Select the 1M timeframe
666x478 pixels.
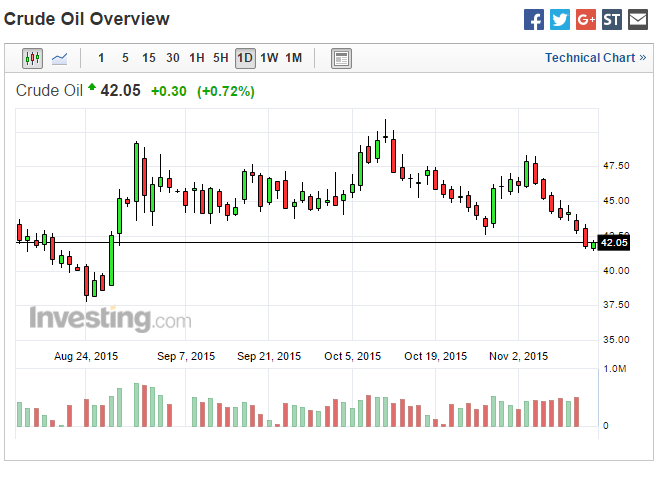coord(293,58)
